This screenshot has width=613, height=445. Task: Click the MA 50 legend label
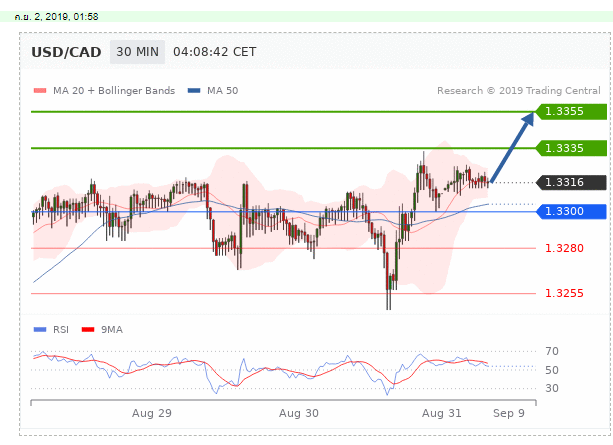click(x=222, y=91)
